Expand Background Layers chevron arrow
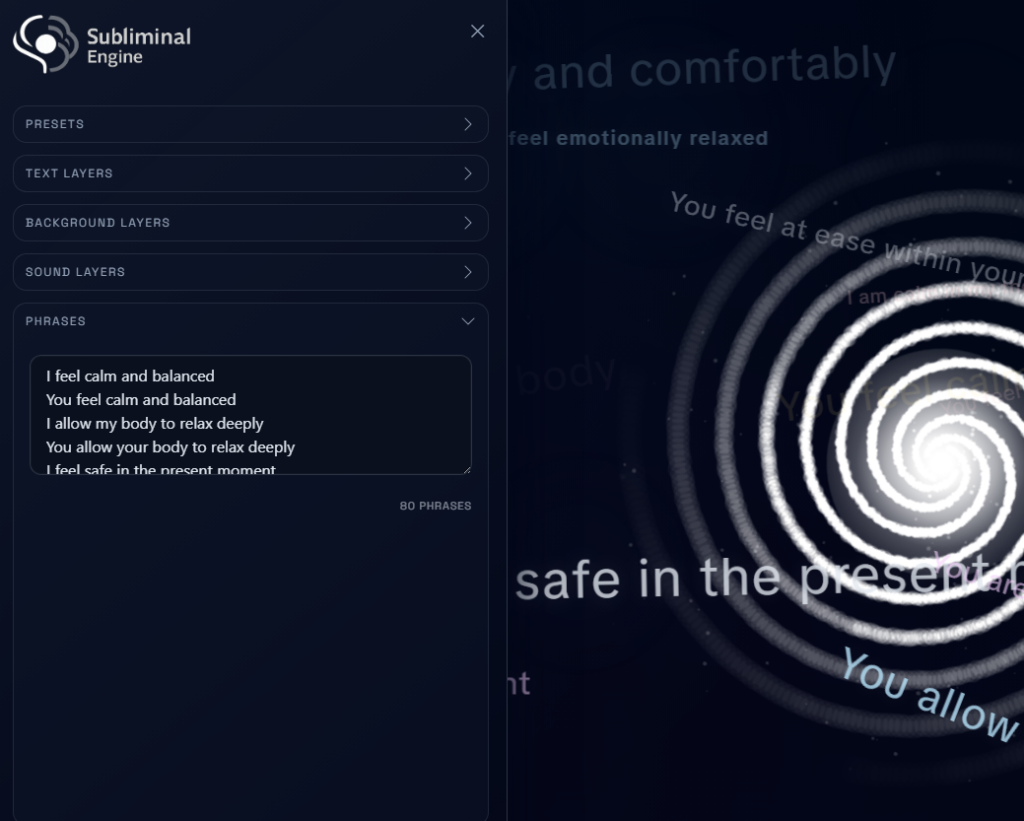Image resolution: width=1024 pixels, height=821 pixels. [467, 223]
